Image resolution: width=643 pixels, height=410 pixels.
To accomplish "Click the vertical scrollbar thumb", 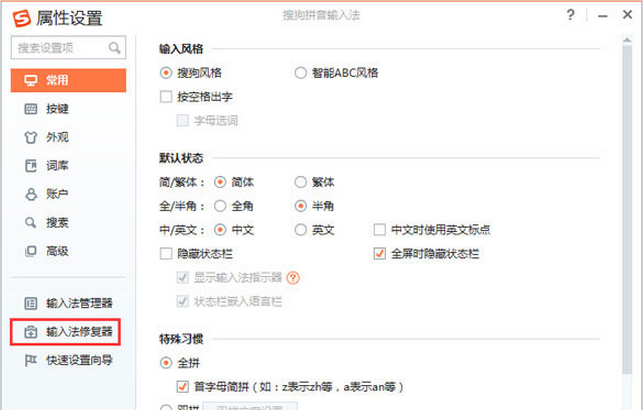I will (627, 209).
